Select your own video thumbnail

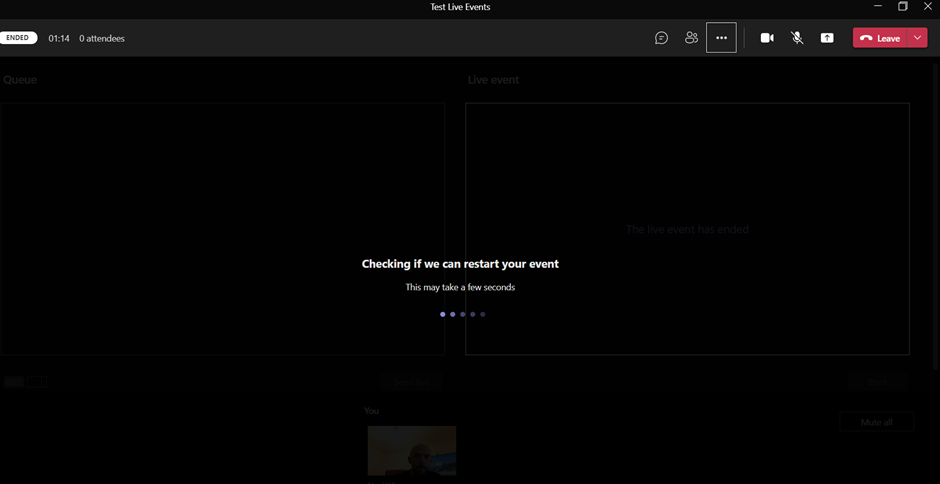coord(411,450)
